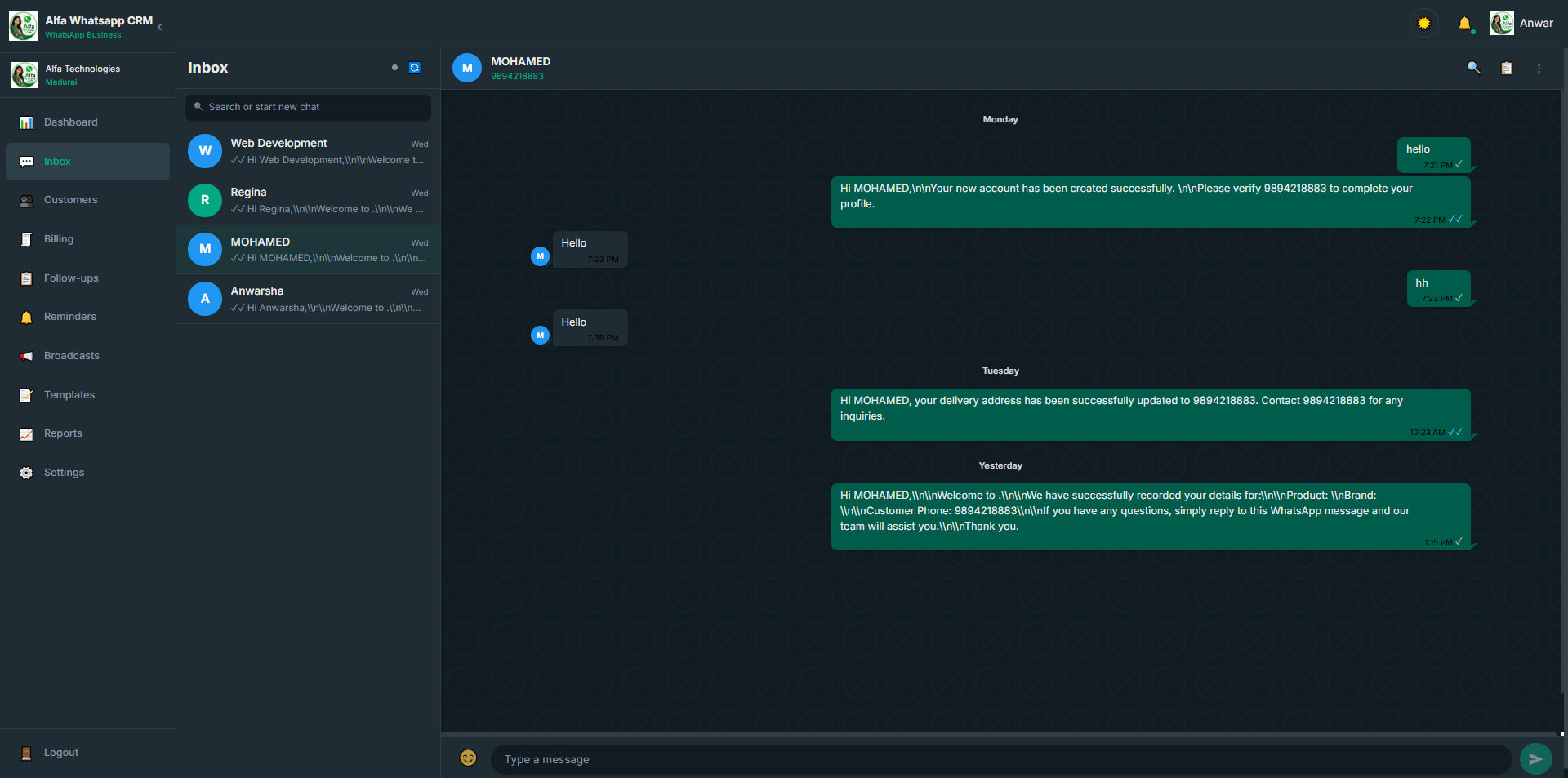Image resolution: width=1568 pixels, height=778 pixels.
Task: Open the three-dot chat options menu
Action: [1539, 69]
